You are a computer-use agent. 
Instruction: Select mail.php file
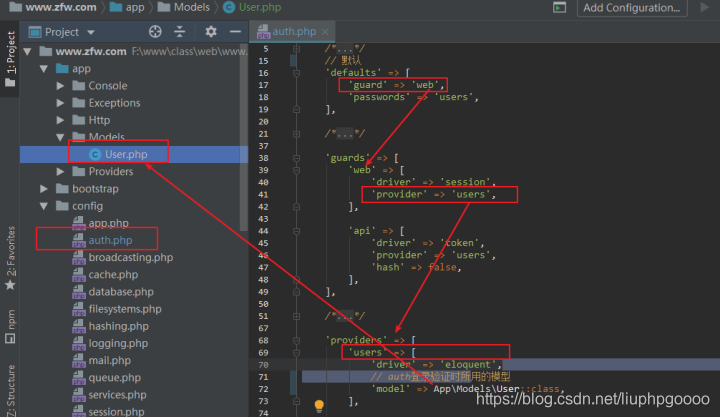(x=101, y=361)
